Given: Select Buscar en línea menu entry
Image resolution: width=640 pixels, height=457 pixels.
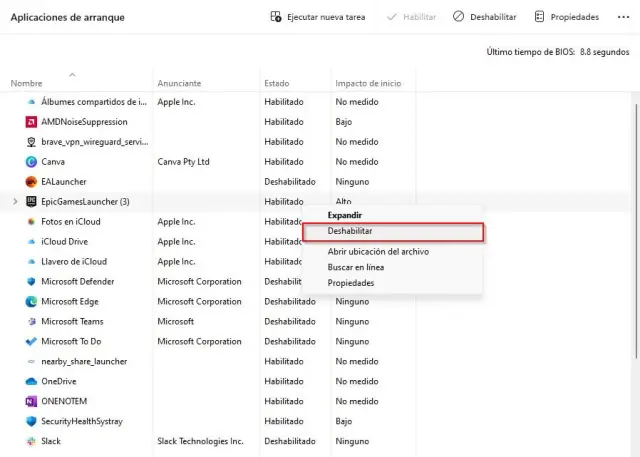Looking at the screenshot, I should (x=355, y=267).
